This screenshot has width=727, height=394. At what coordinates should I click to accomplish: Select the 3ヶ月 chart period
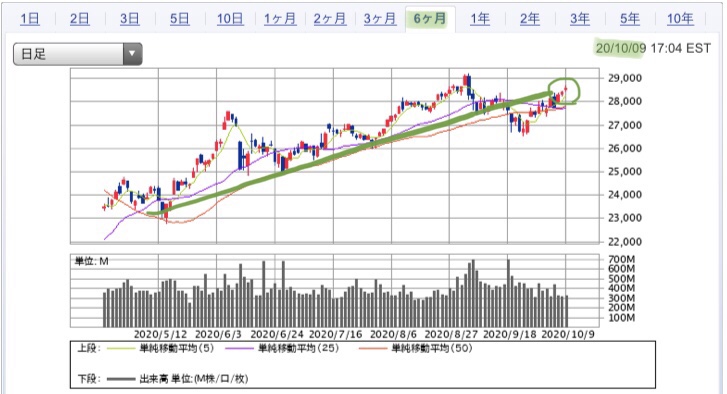pyautogui.click(x=380, y=19)
